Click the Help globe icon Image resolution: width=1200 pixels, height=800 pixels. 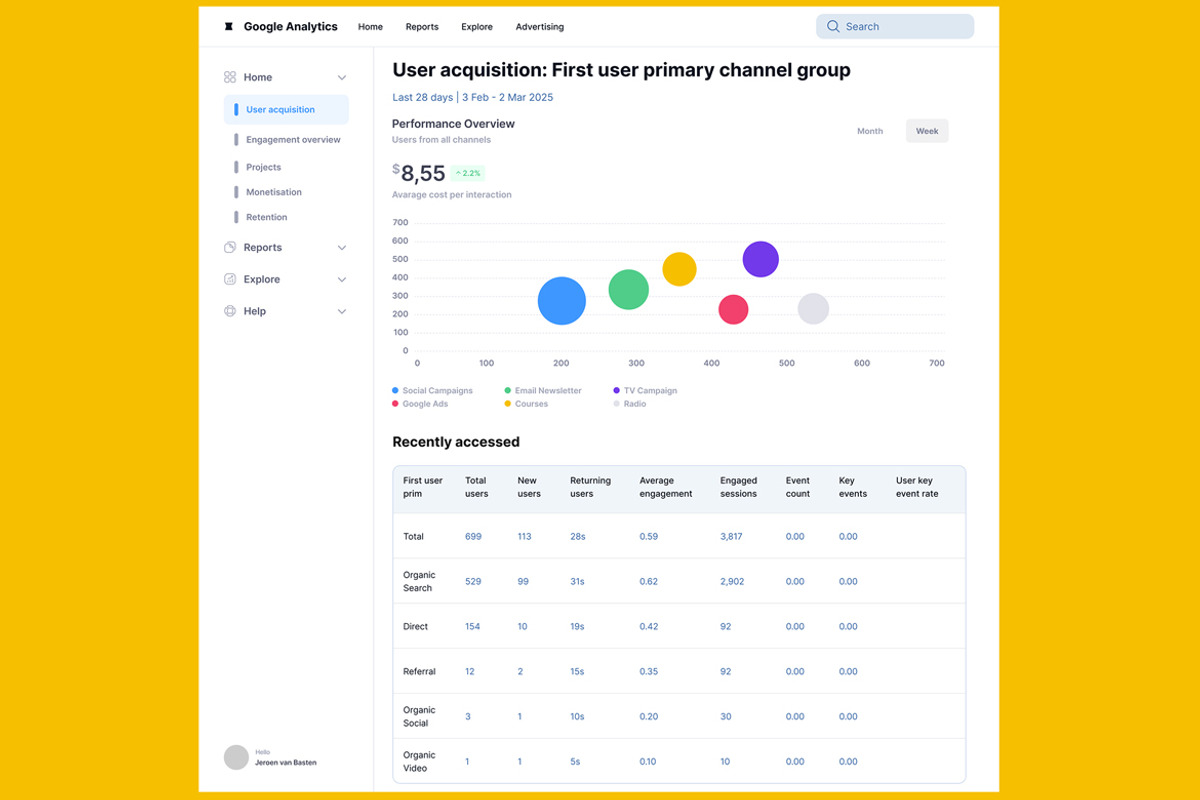tap(230, 311)
